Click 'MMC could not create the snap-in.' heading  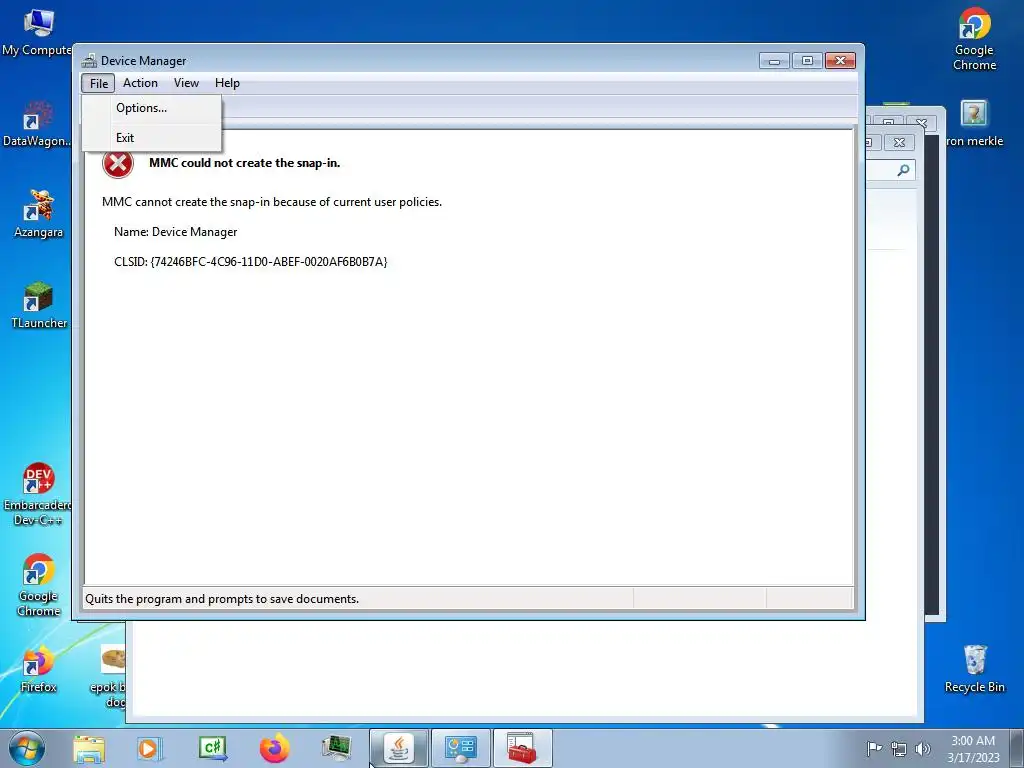click(244, 163)
